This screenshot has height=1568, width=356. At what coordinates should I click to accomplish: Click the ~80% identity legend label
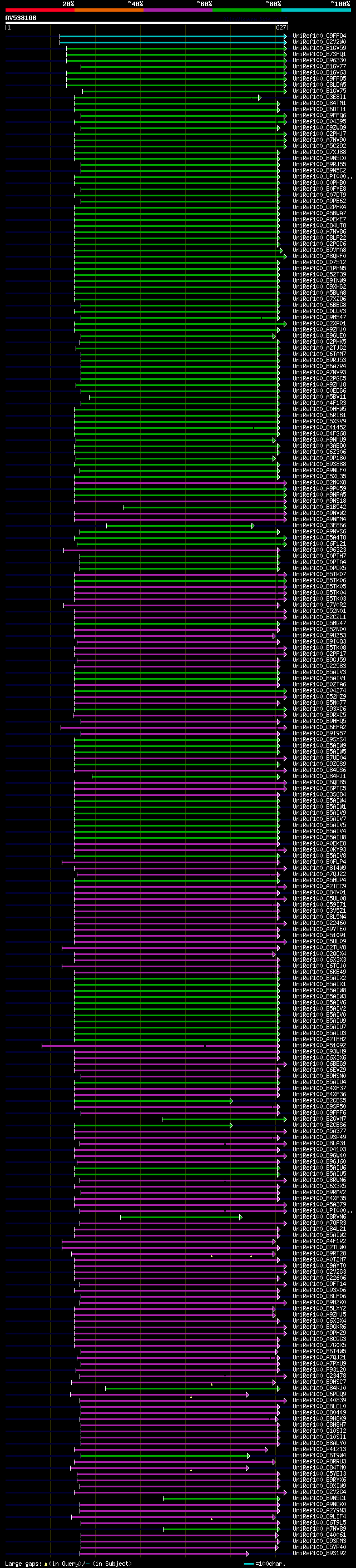[273, 4]
